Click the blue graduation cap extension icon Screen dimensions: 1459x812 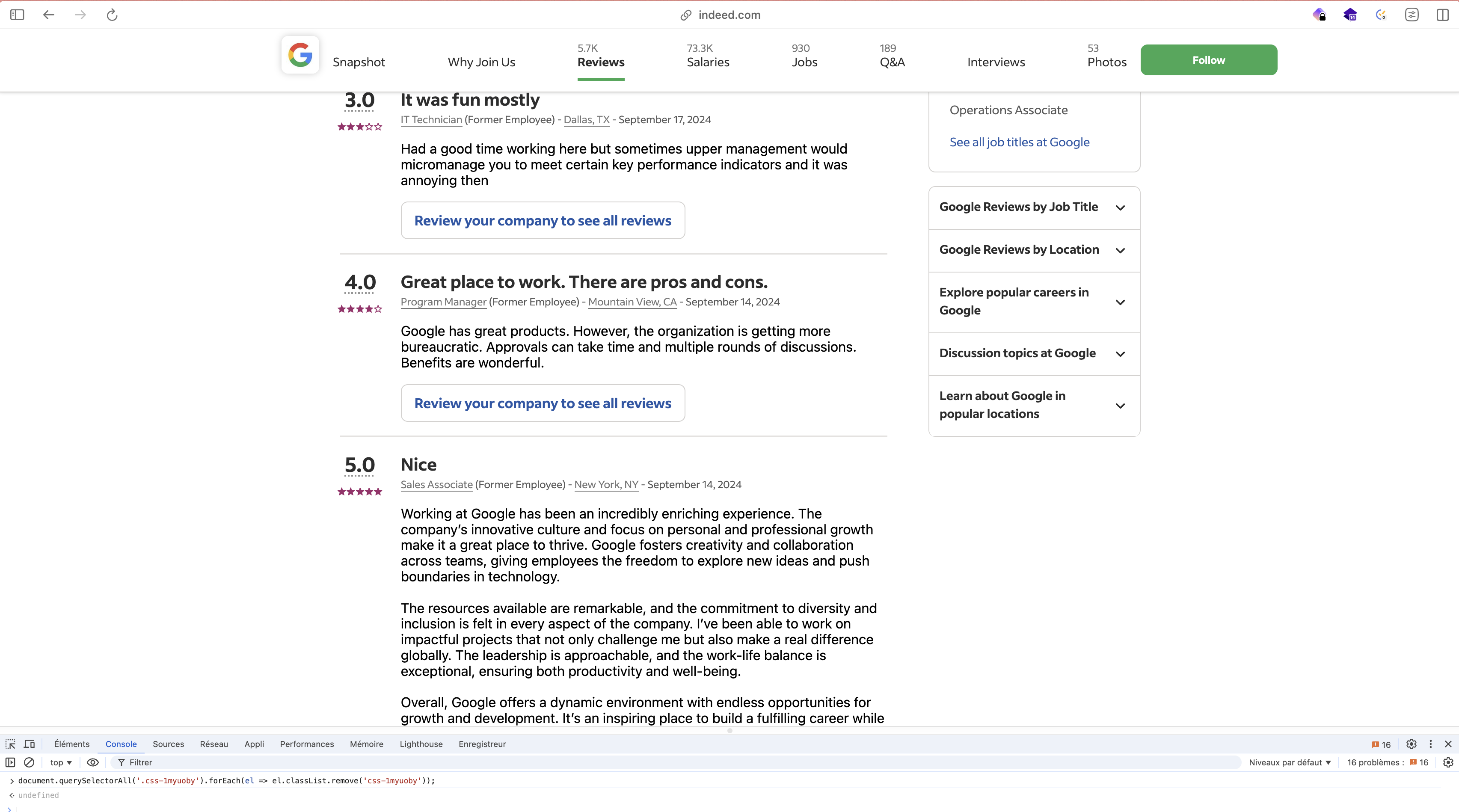coord(1350,15)
